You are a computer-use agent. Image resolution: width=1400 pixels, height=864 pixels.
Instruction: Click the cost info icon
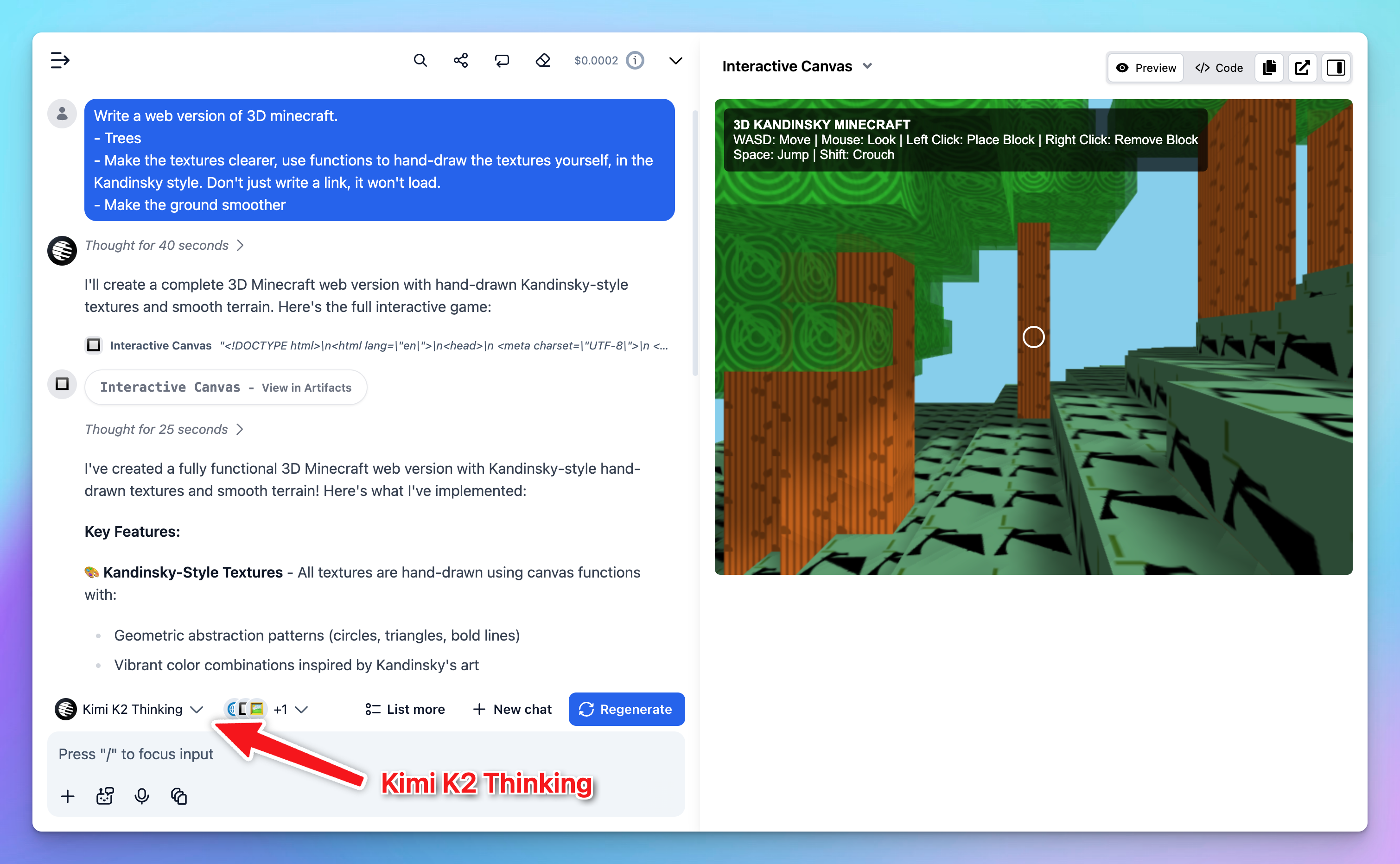pos(635,60)
